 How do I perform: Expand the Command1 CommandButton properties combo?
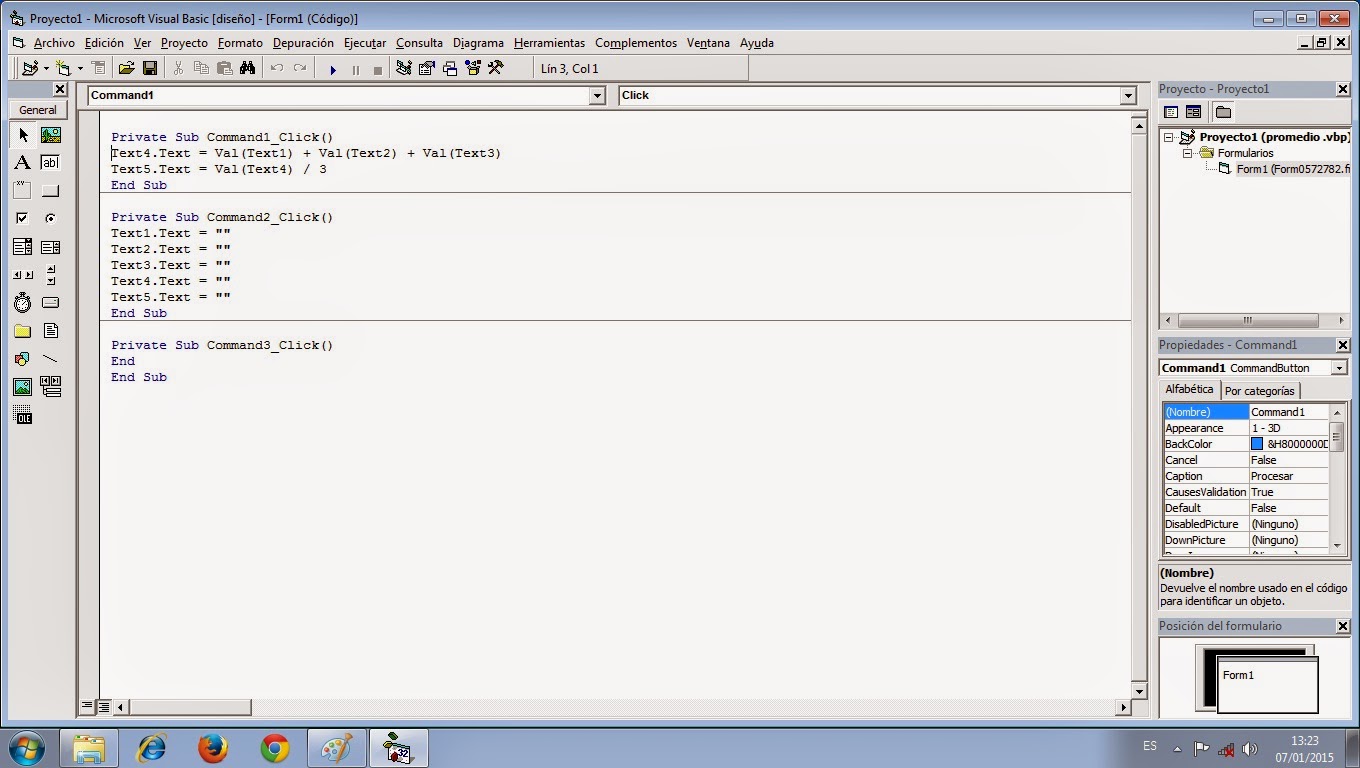(x=1340, y=367)
